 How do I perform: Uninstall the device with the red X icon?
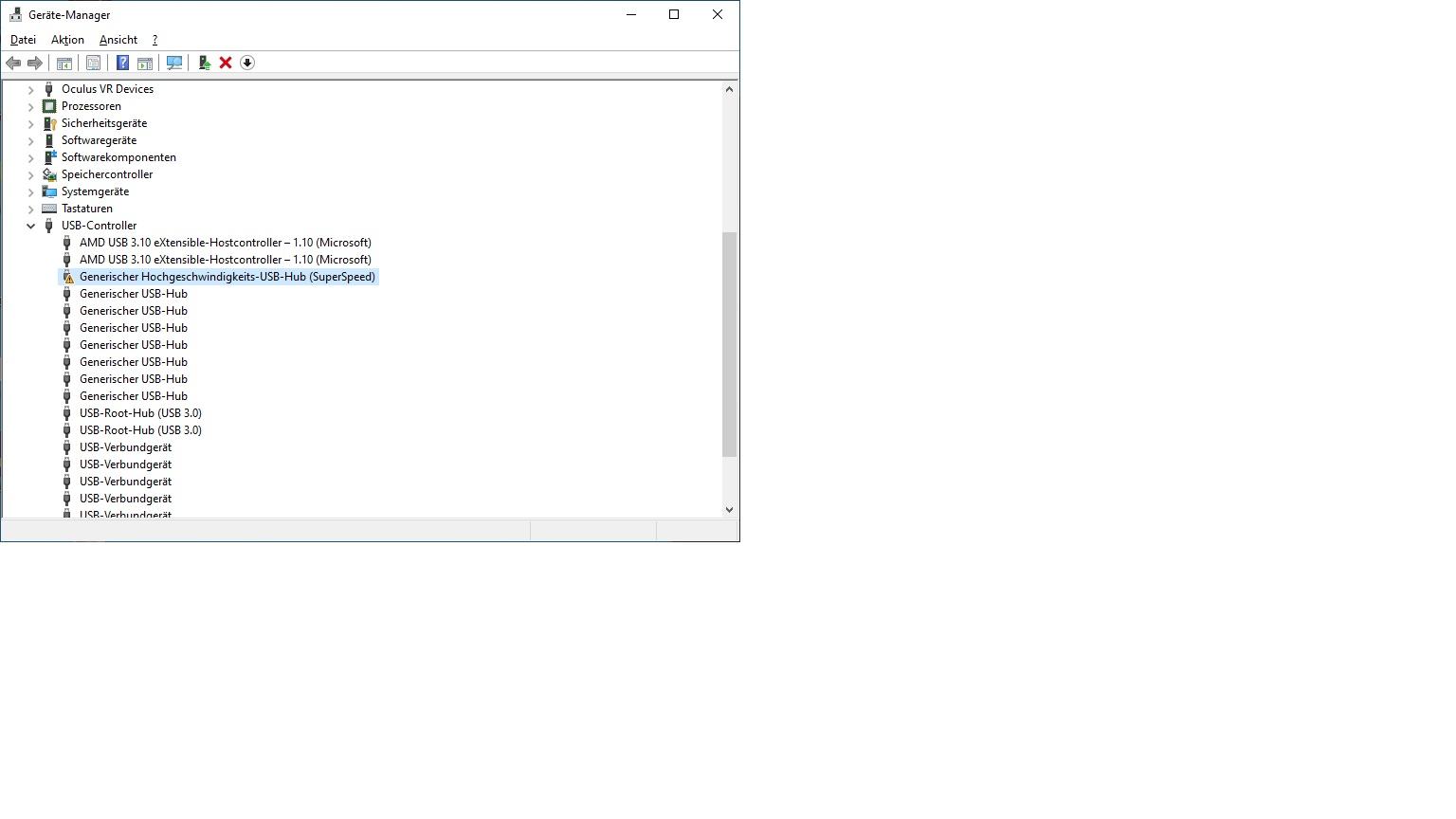pyautogui.click(x=226, y=63)
